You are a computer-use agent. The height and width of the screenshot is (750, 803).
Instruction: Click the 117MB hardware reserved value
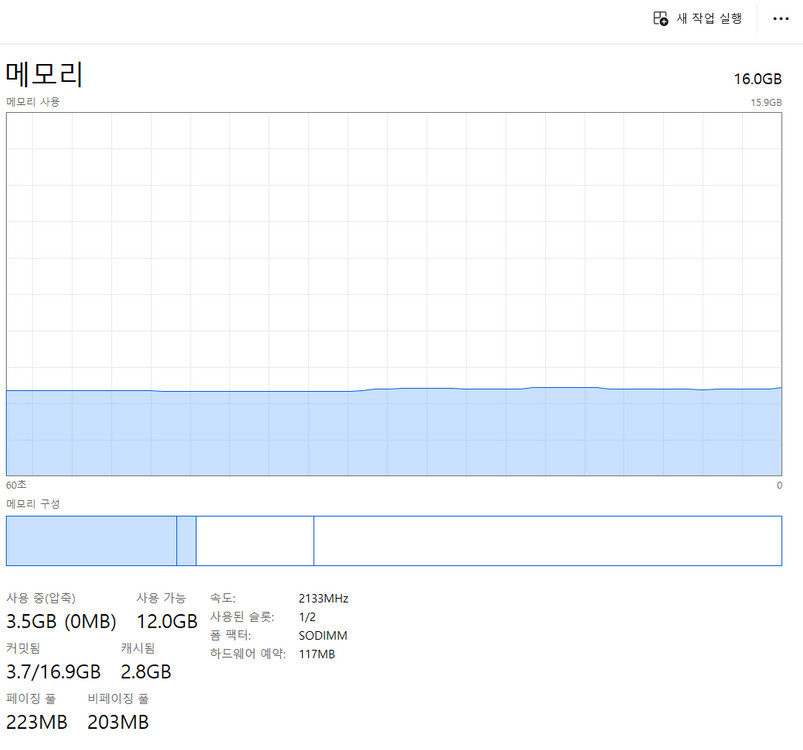tap(317, 654)
